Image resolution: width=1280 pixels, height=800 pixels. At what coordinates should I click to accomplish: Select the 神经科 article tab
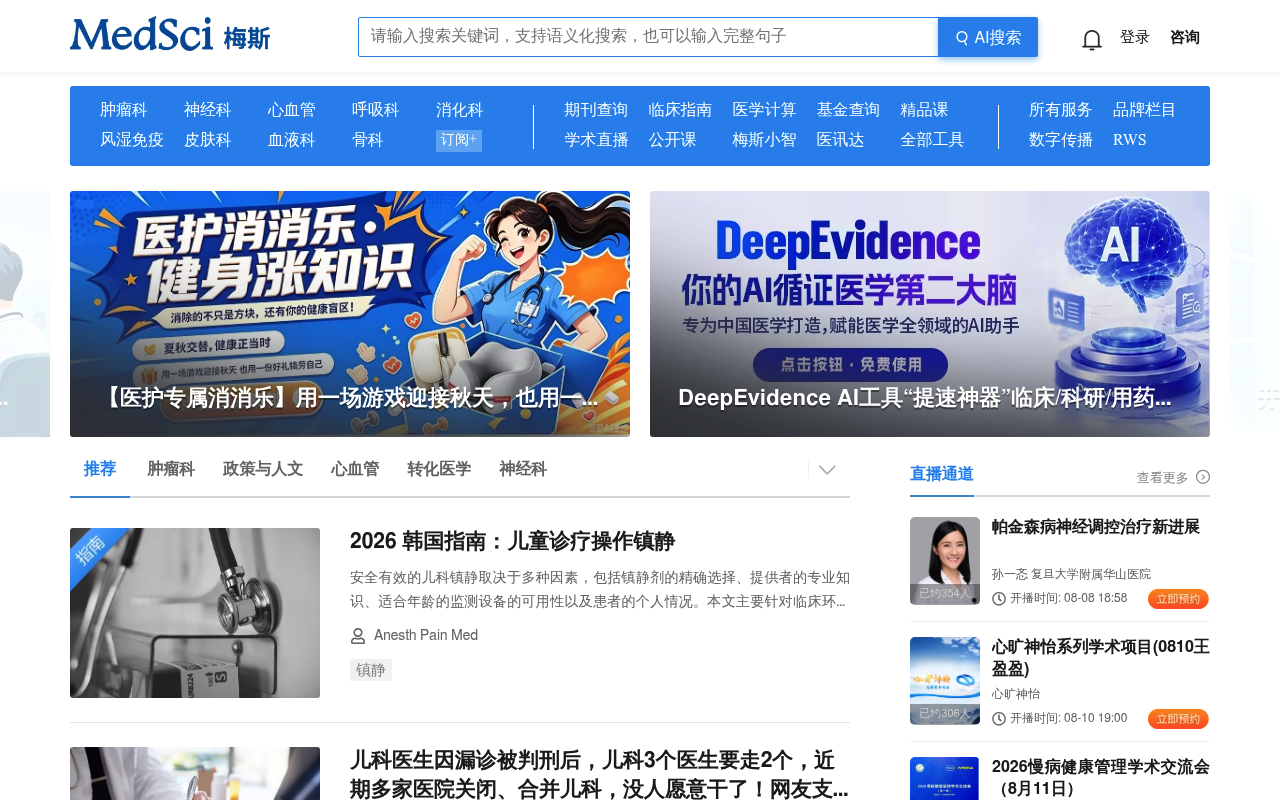(523, 469)
